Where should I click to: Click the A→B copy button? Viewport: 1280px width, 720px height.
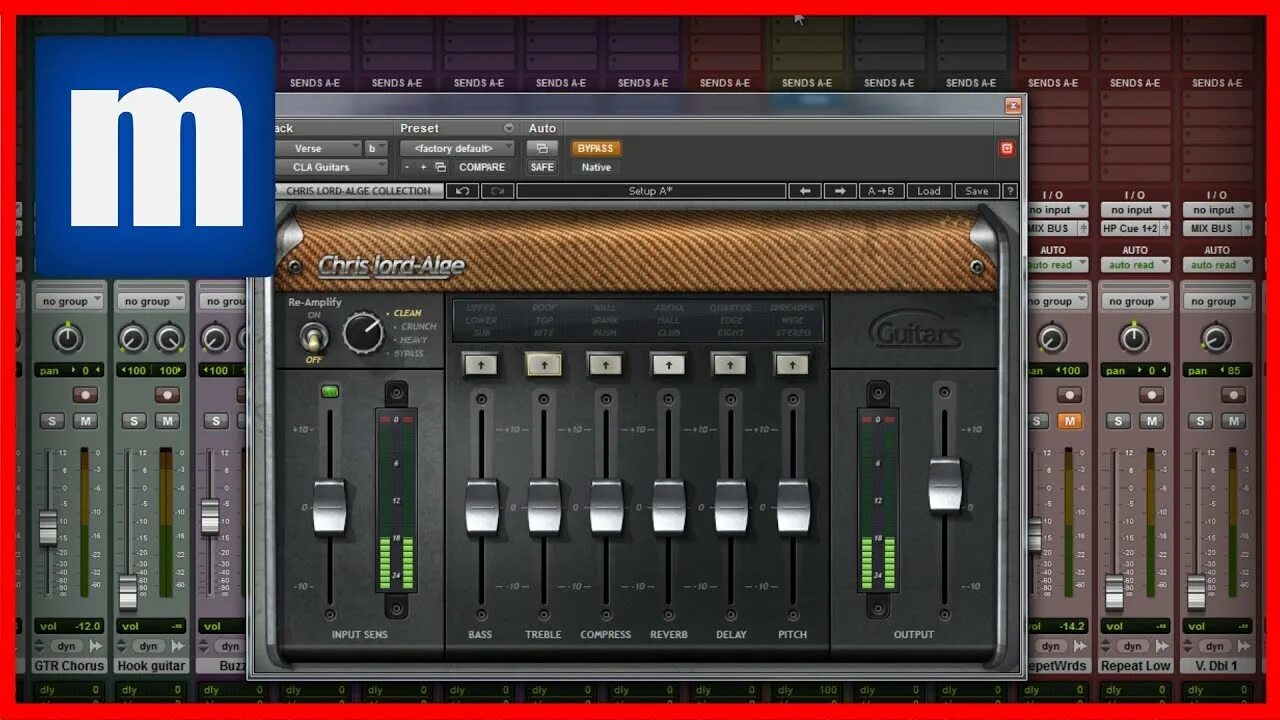[x=881, y=191]
